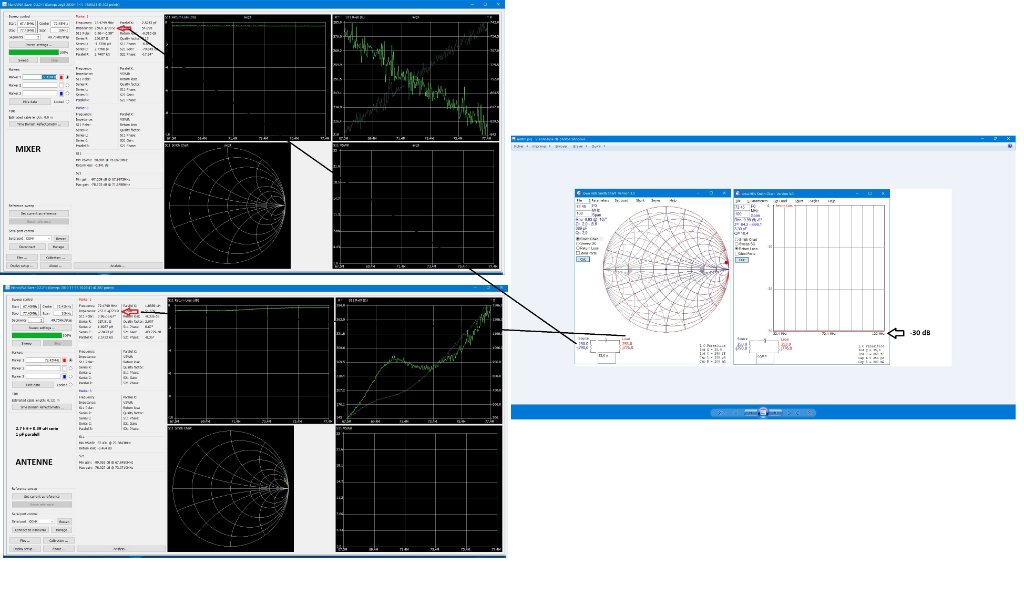Click the NanoVNA icon in MIXER window title bar
The height and width of the screenshot is (595, 1024).
pyautogui.click(x=7, y=5)
